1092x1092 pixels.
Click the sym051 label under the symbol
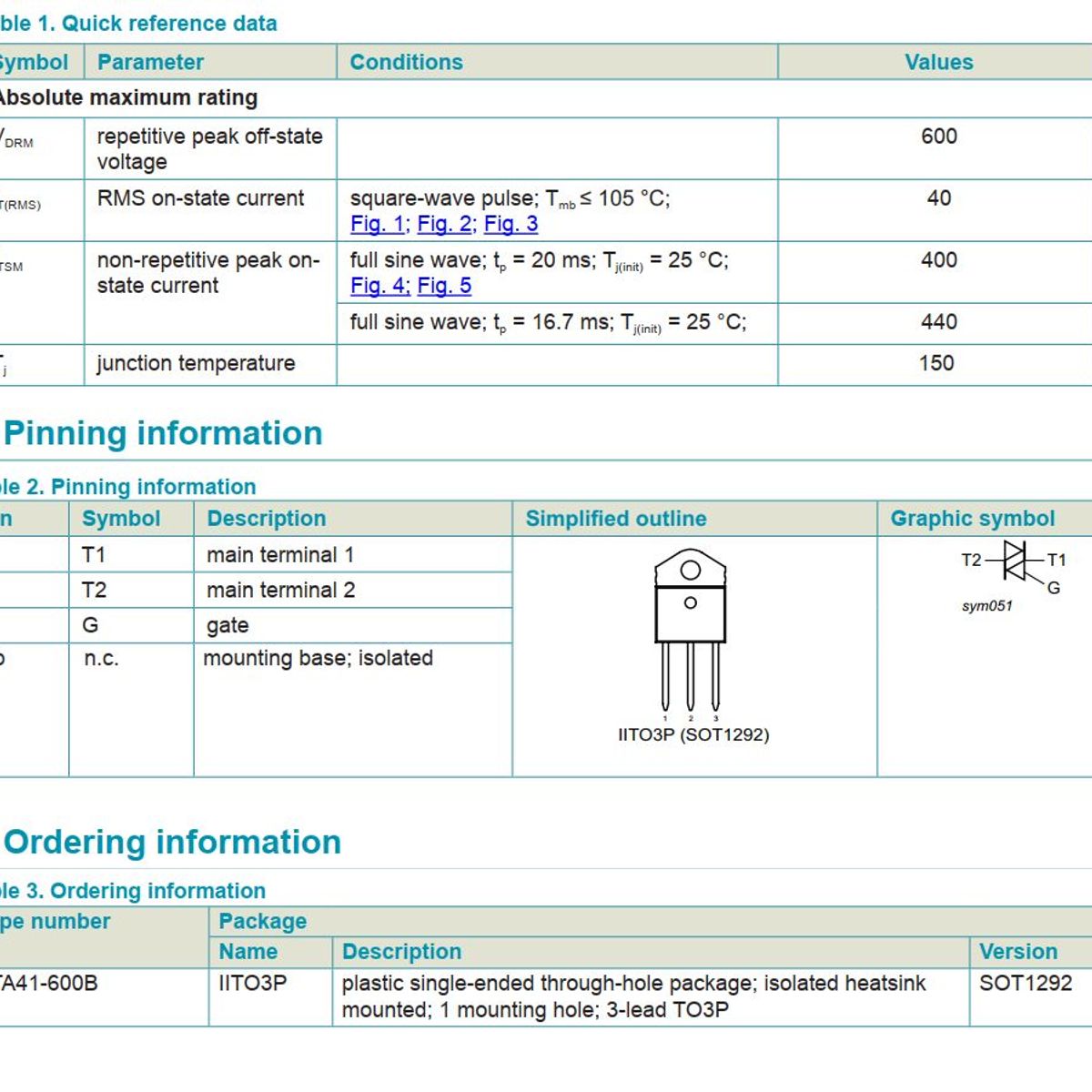(x=986, y=606)
